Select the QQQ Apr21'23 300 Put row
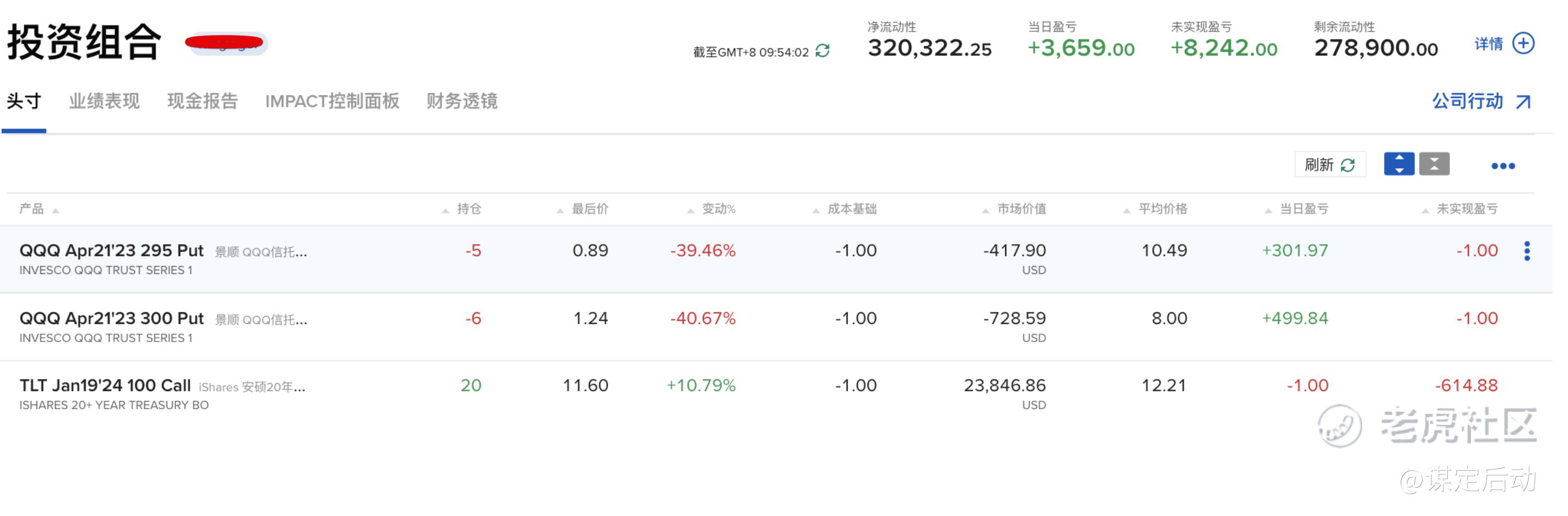The image size is (1568, 516). pos(112,319)
